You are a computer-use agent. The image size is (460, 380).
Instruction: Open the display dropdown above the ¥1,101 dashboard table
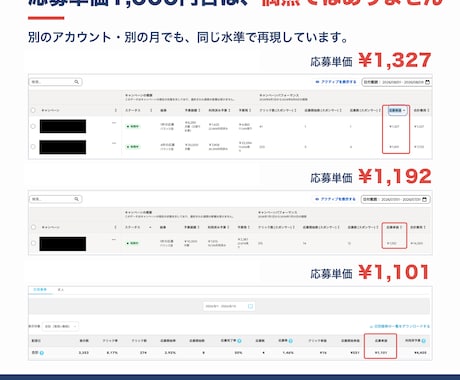click(x=60, y=326)
